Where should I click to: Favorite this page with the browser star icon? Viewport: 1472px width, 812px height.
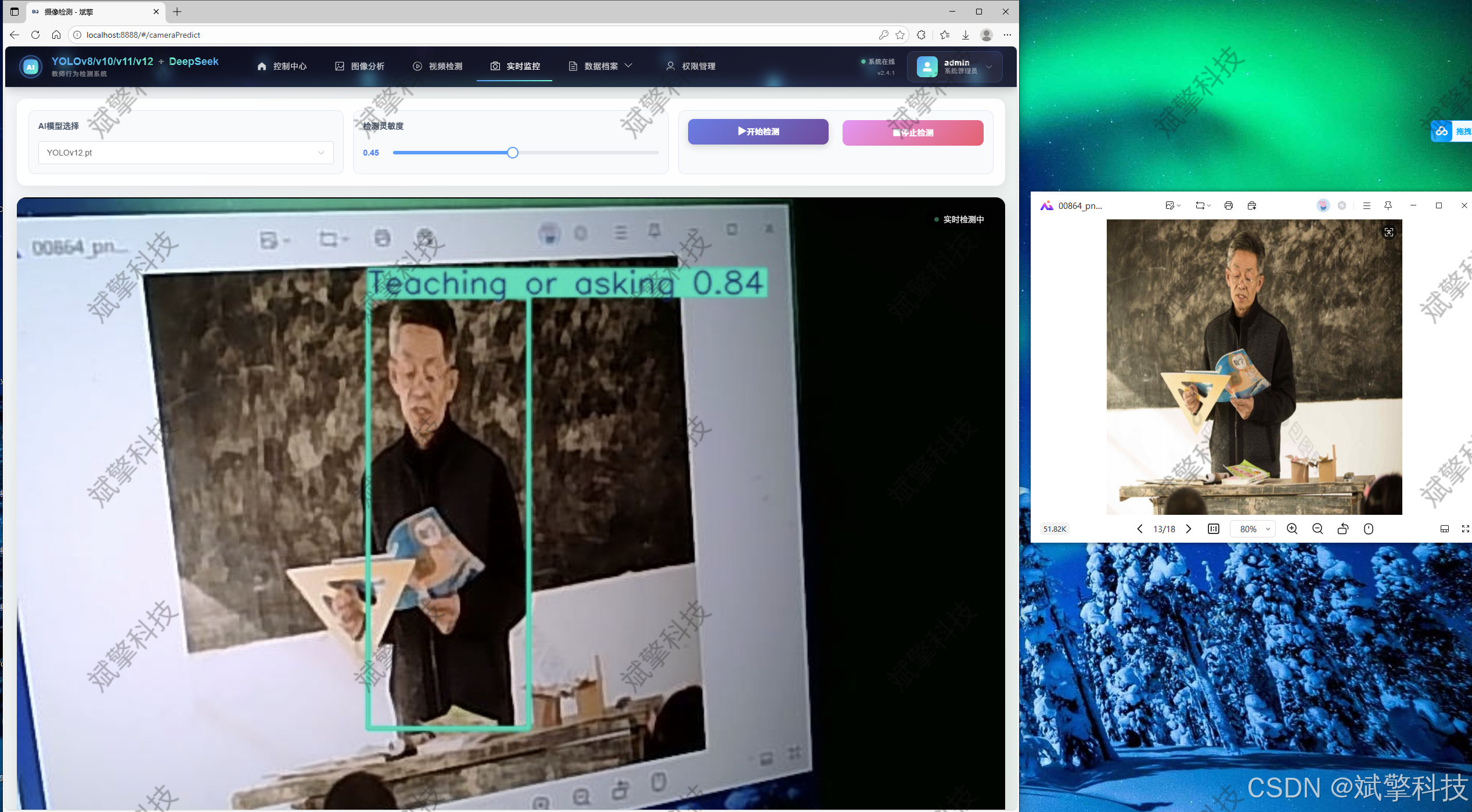pos(900,35)
